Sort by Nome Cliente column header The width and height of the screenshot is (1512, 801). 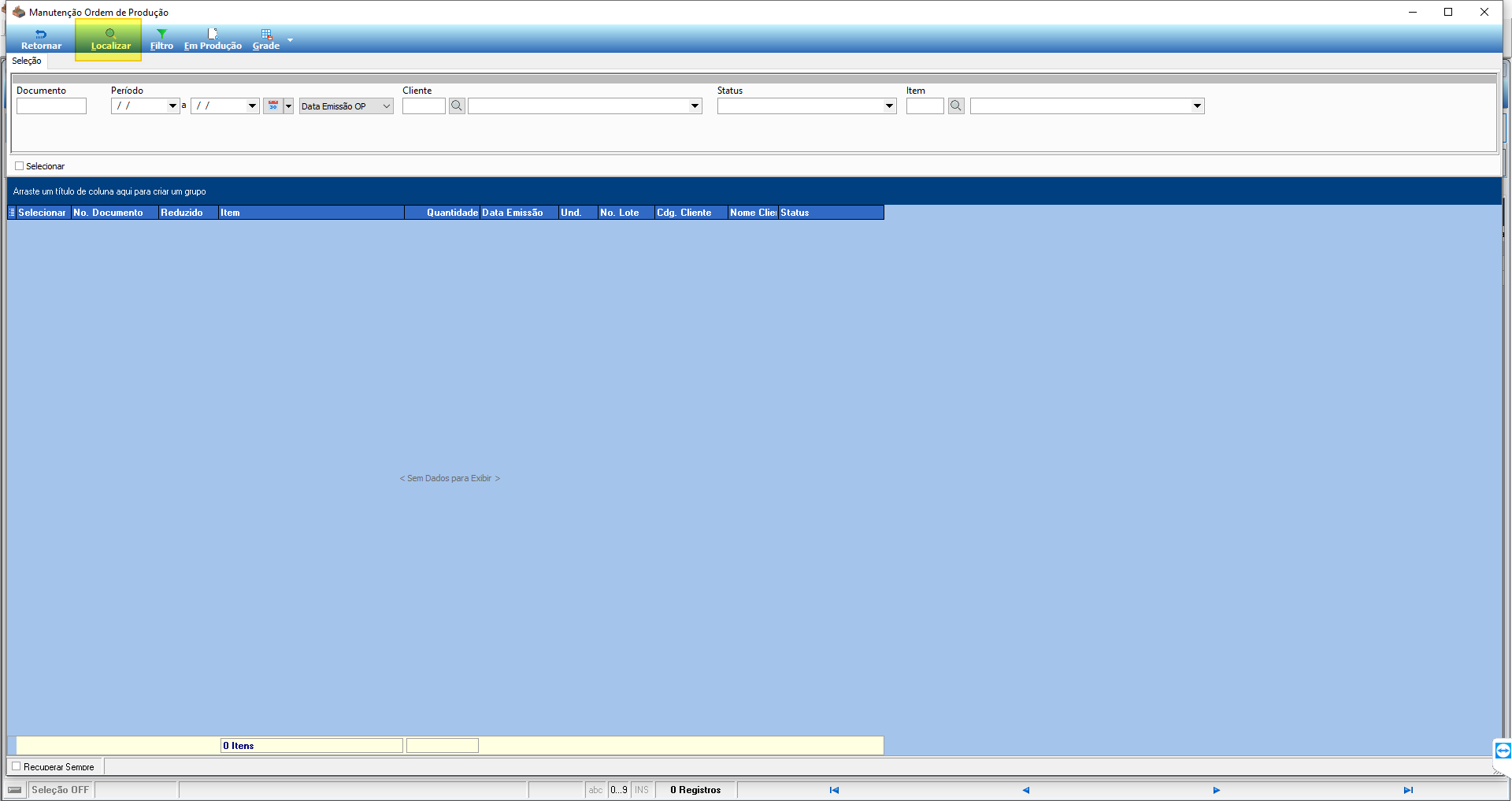coord(753,213)
